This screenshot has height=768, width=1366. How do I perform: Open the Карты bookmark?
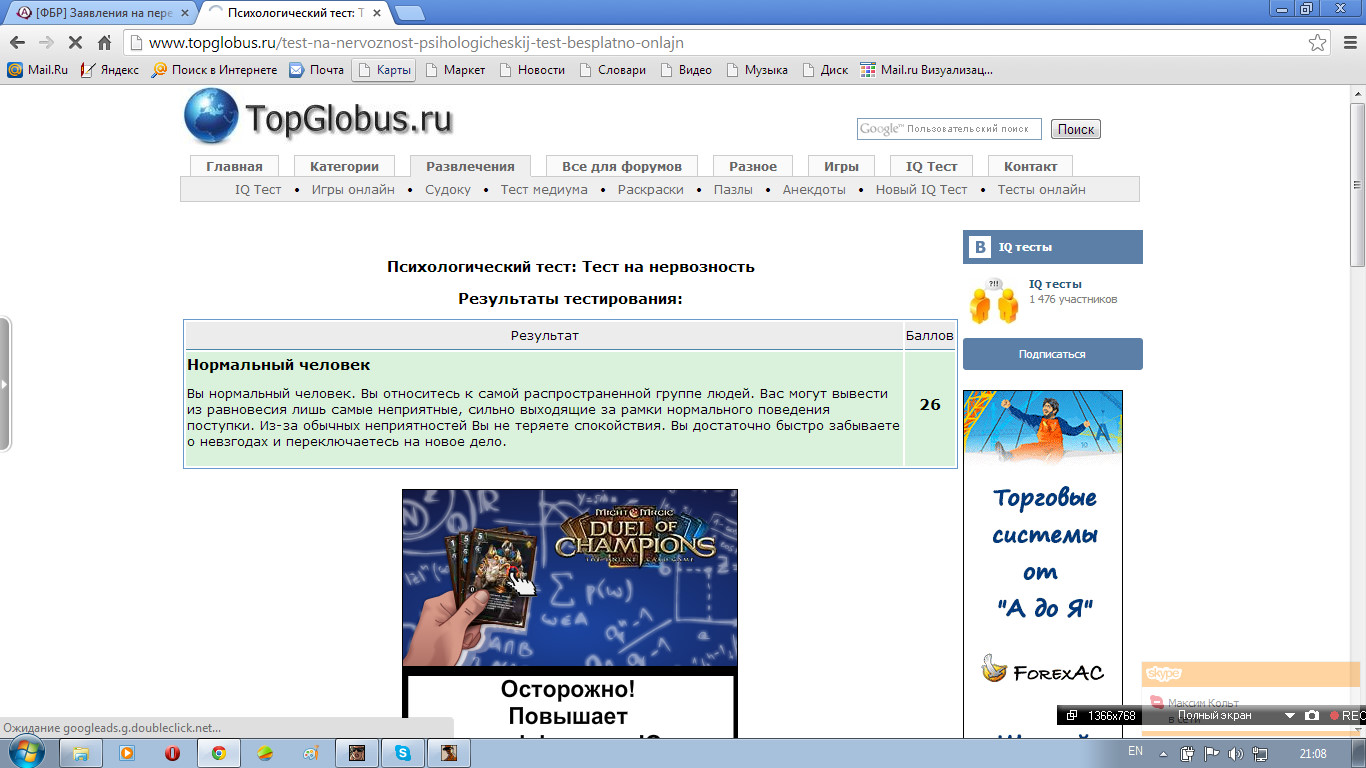383,70
